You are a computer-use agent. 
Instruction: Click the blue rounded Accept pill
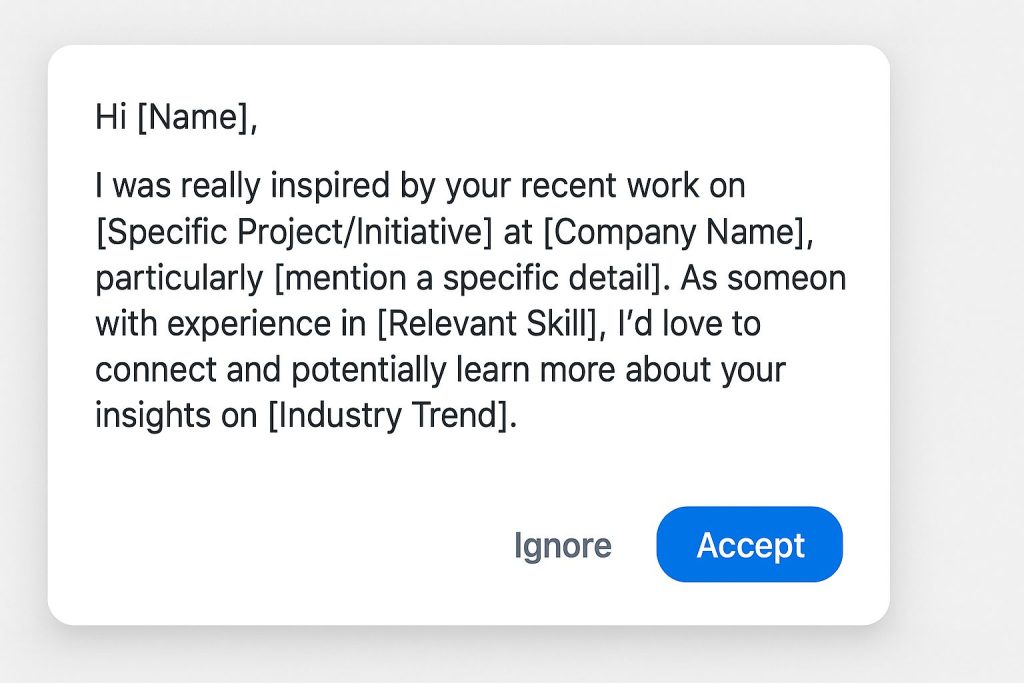click(x=749, y=545)
